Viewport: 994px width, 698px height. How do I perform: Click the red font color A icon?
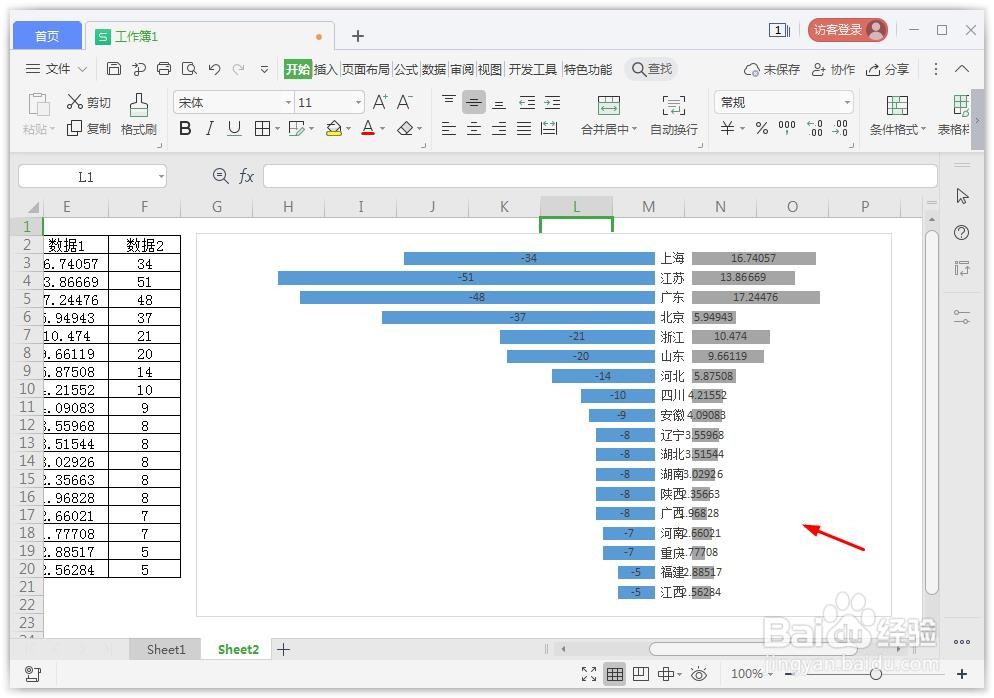click(368, 129)
